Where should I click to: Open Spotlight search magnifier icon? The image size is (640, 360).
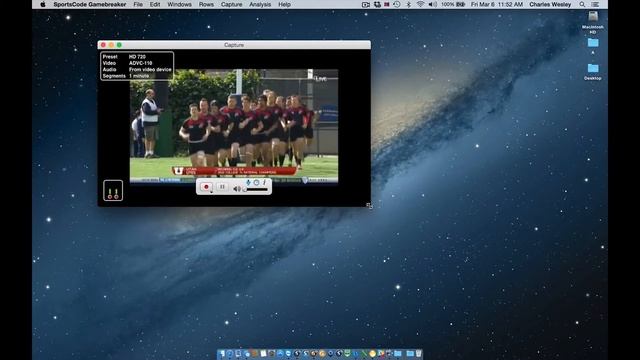pos(582,4)
